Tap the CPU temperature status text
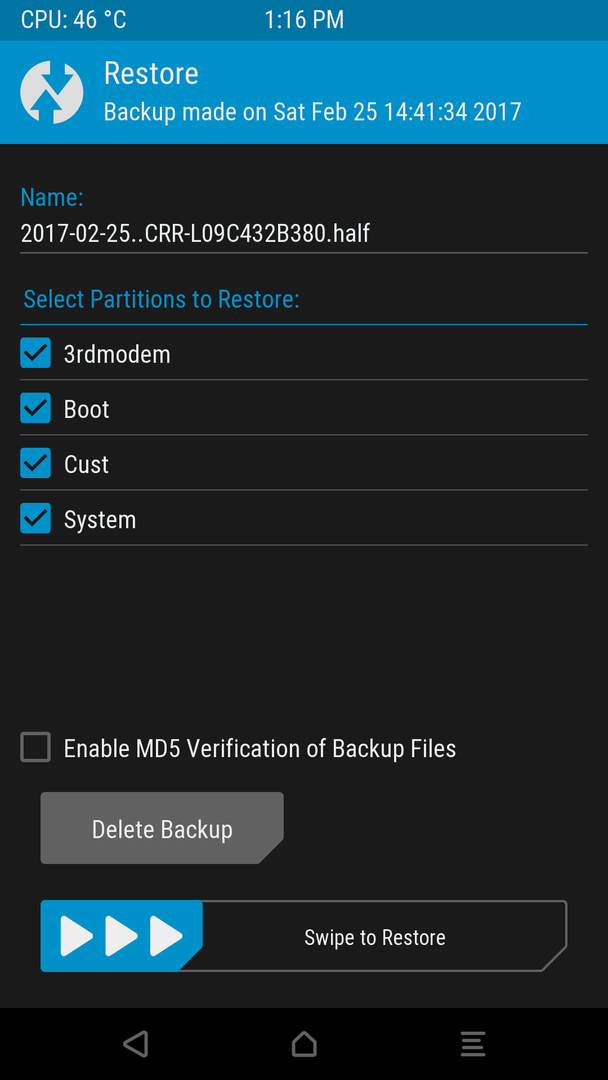Image resolution: width=608 pixels, height=1080 pixels. click(x=74, y=20)
